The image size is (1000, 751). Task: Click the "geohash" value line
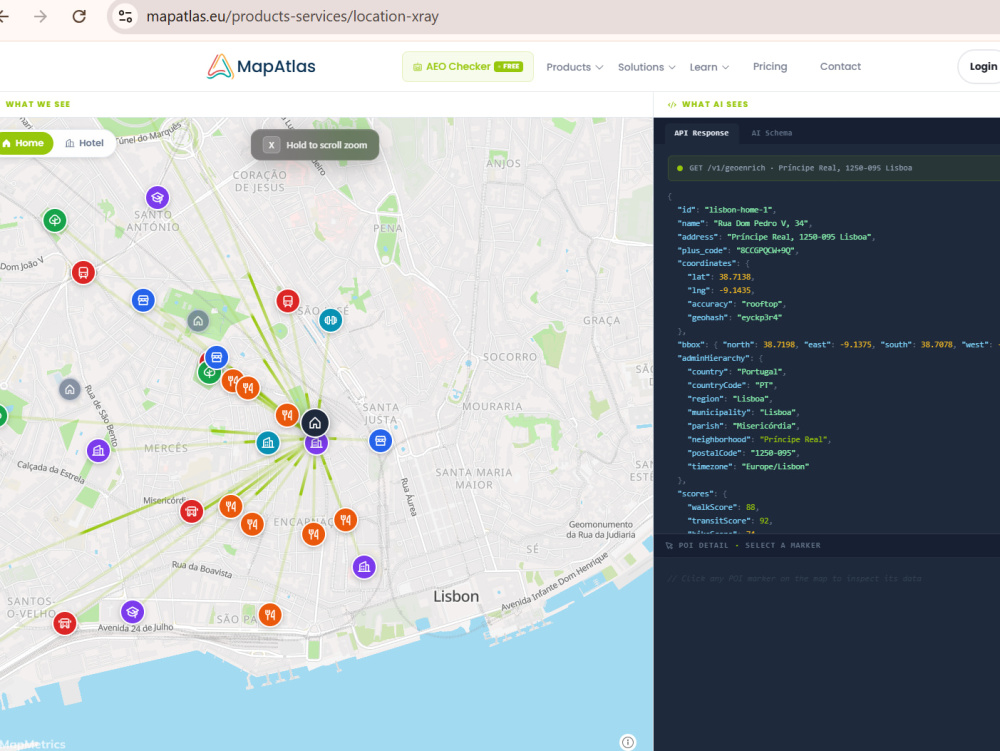(x=735, y=317)
